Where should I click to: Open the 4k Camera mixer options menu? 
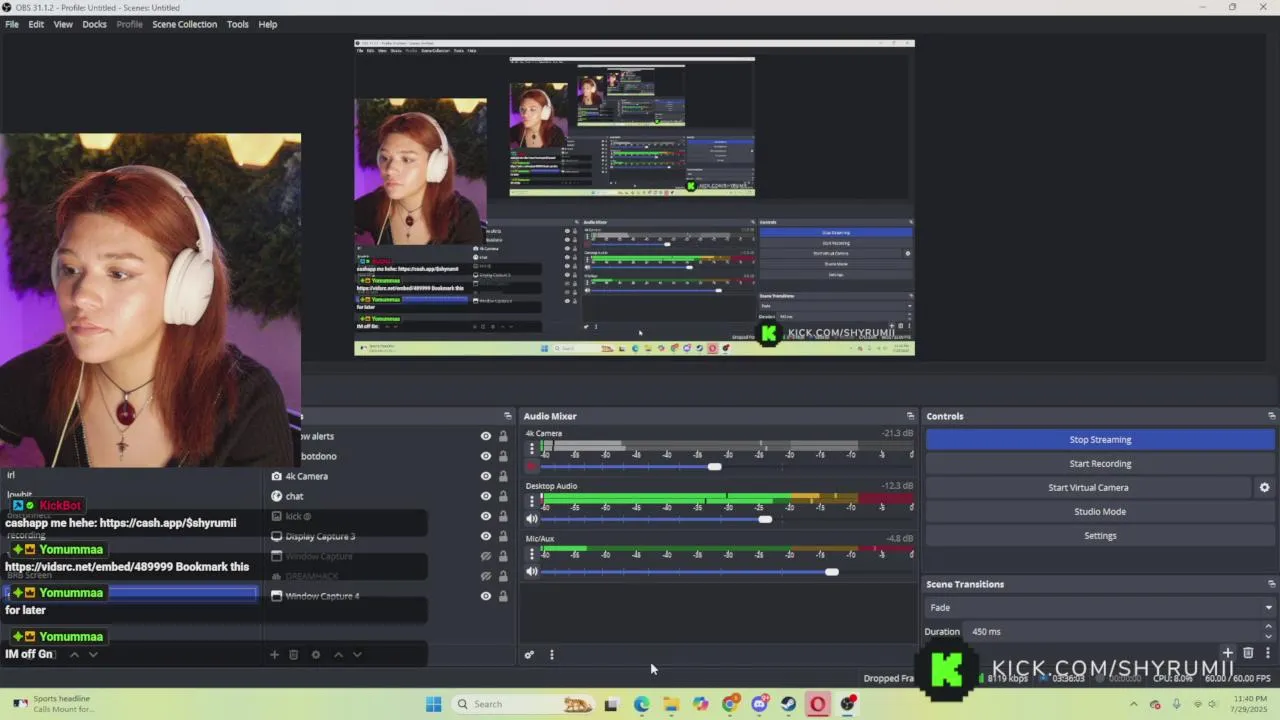click(531, 448)
